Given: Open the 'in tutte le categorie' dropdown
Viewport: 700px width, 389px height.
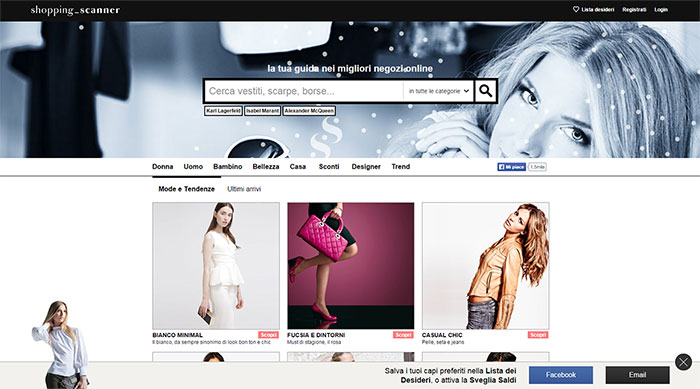Looking at the screenshot, I should pyautogui.click(x=439, y=91).
